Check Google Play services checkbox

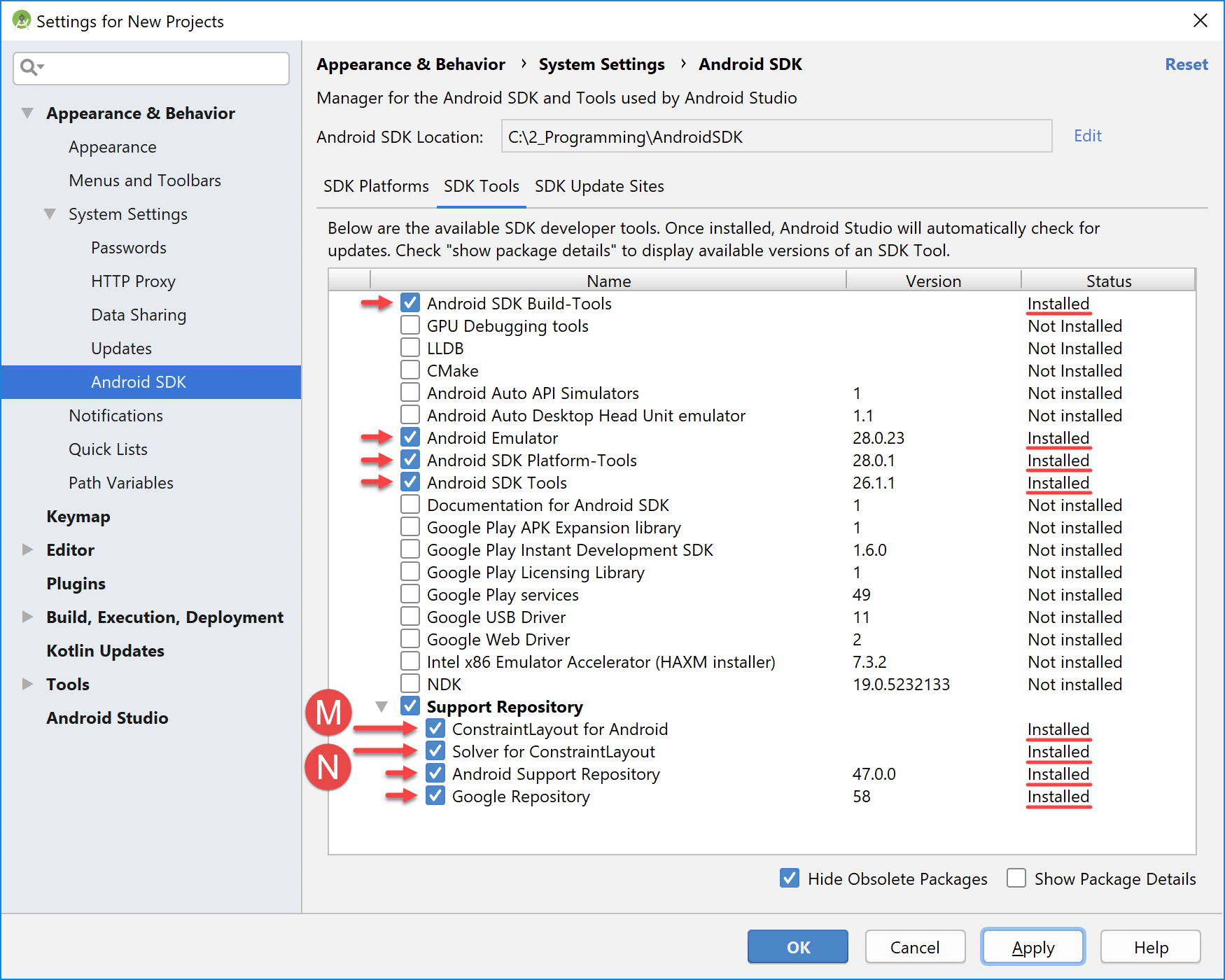point(410,594)
